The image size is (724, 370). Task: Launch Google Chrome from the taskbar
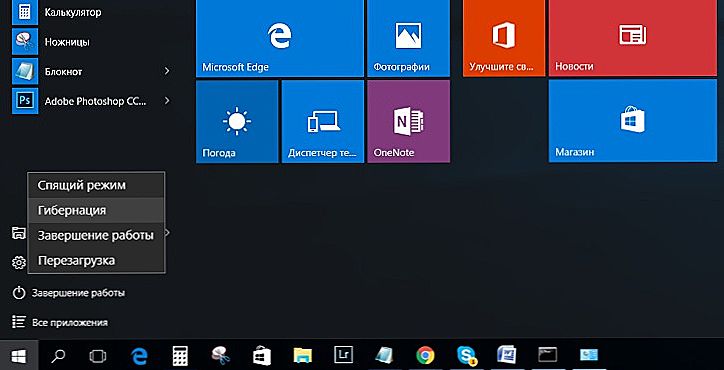[x=425, y=356]
